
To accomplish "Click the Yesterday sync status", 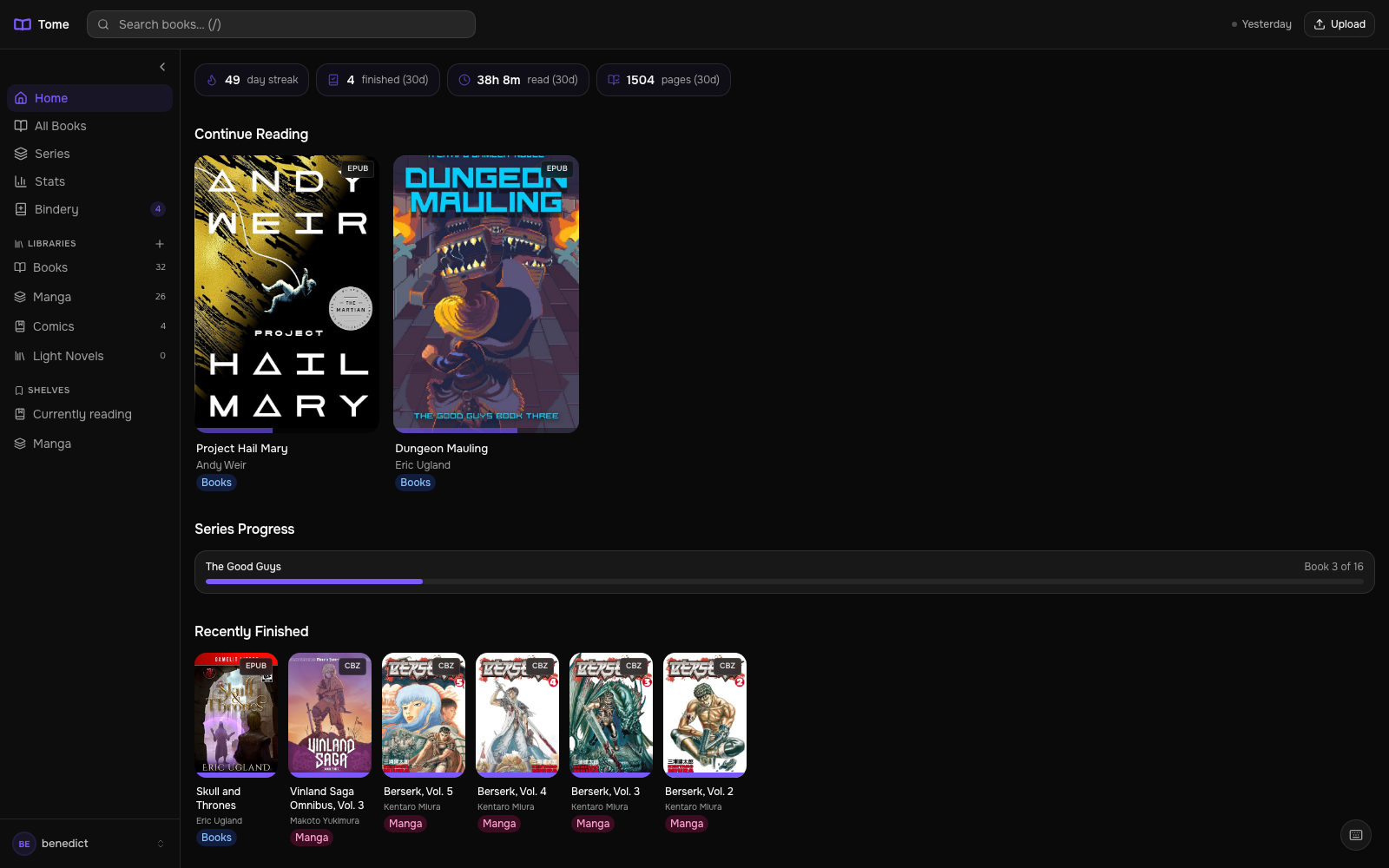I will pos(1261,24).
